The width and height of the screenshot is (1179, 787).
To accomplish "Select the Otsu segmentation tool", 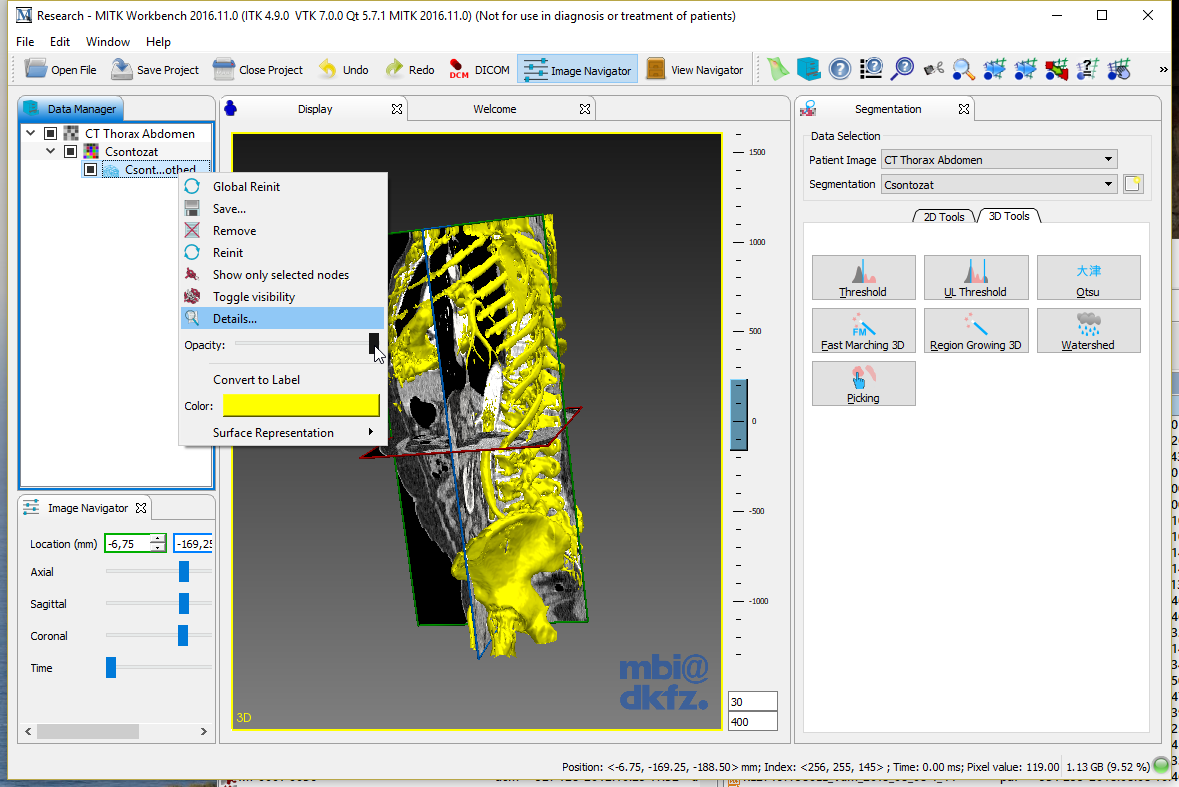I will tap(1088, 278).
